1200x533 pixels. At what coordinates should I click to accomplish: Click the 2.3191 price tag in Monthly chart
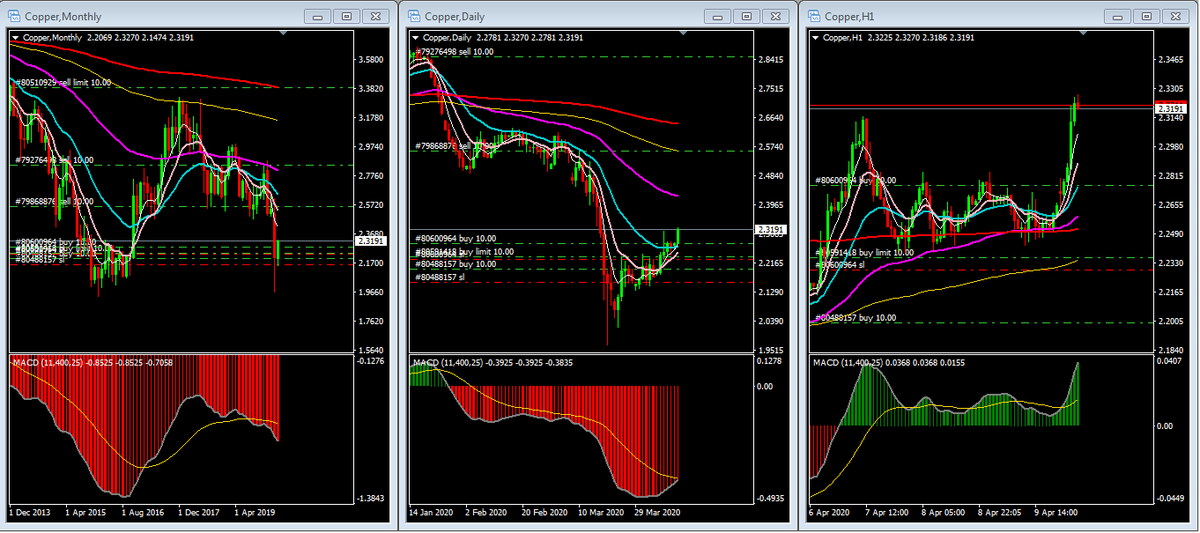pyautogui.click(x=371, y=241)
